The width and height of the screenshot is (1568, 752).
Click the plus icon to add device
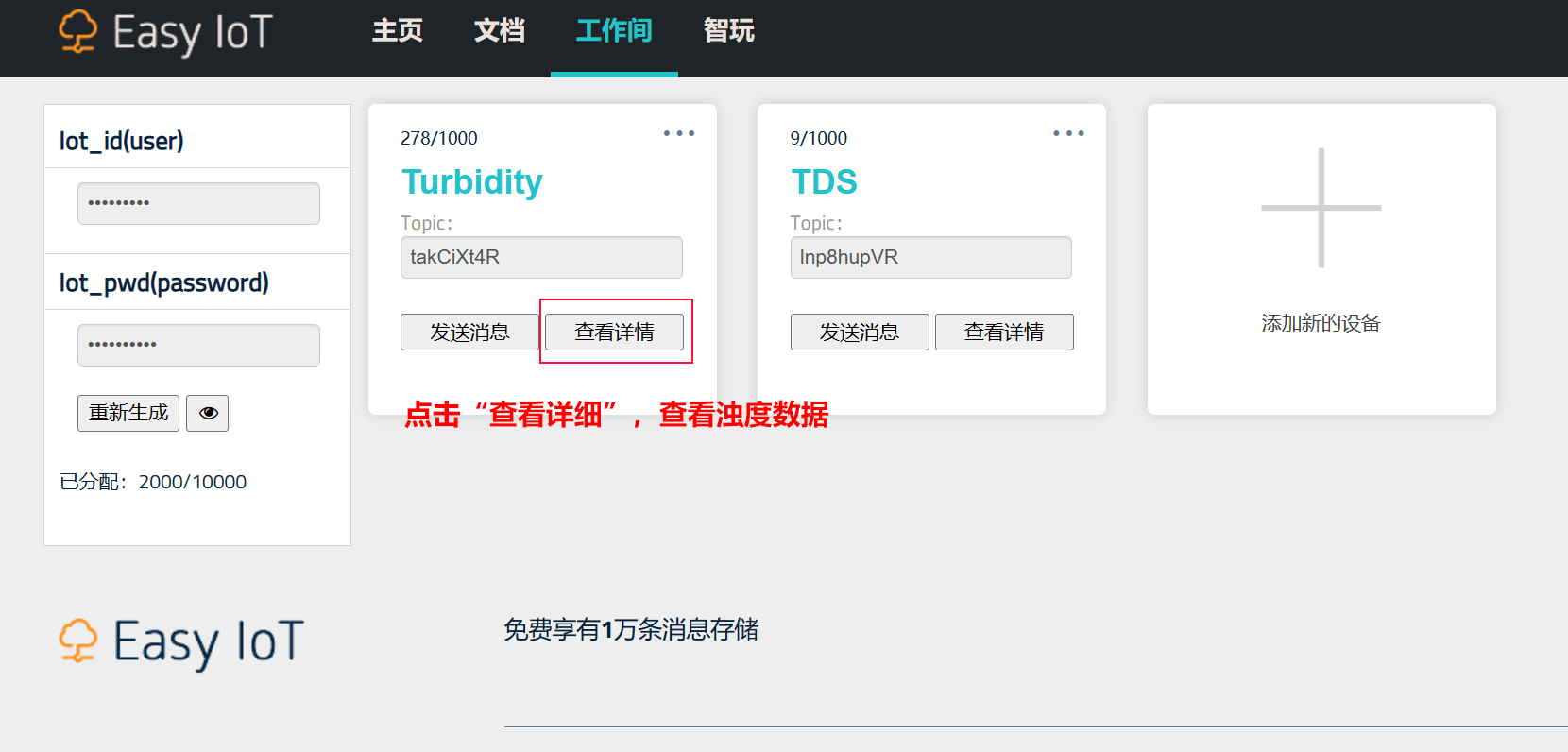point(1321,208)
